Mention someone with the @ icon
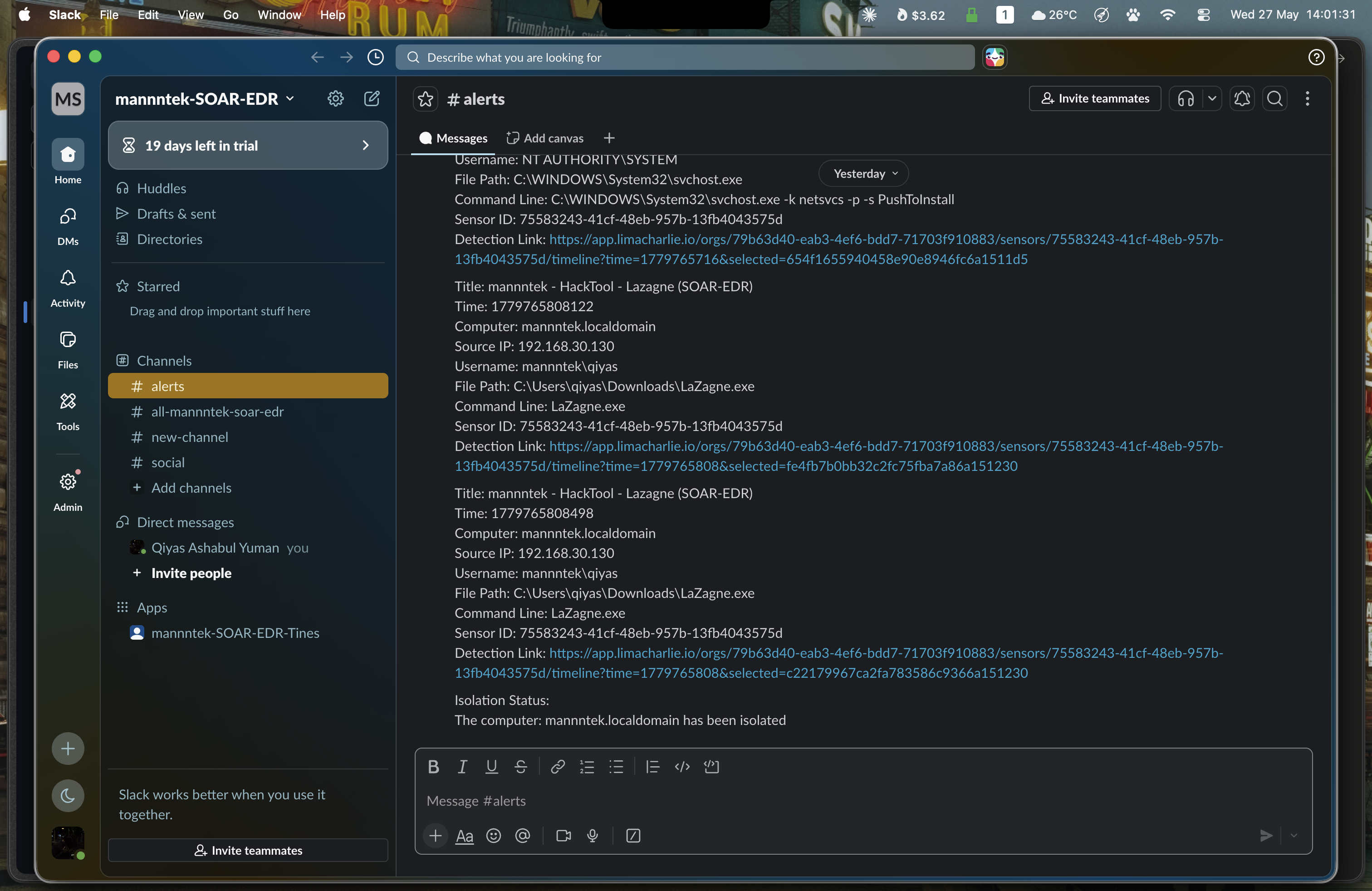Viewport: 1372px width, 891px height. click(x=522, y=836)
